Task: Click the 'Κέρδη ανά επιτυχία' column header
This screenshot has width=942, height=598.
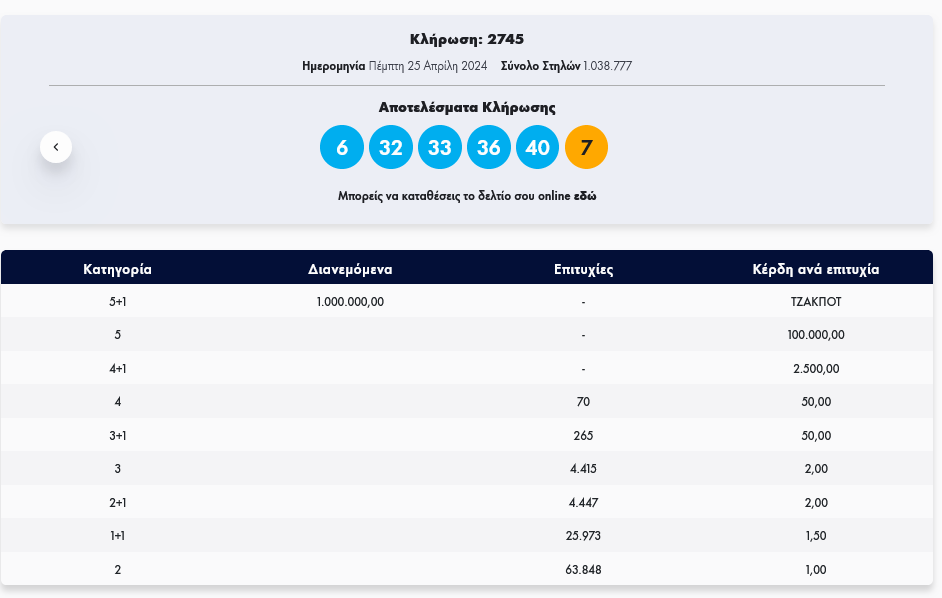Action: [816, 269]
